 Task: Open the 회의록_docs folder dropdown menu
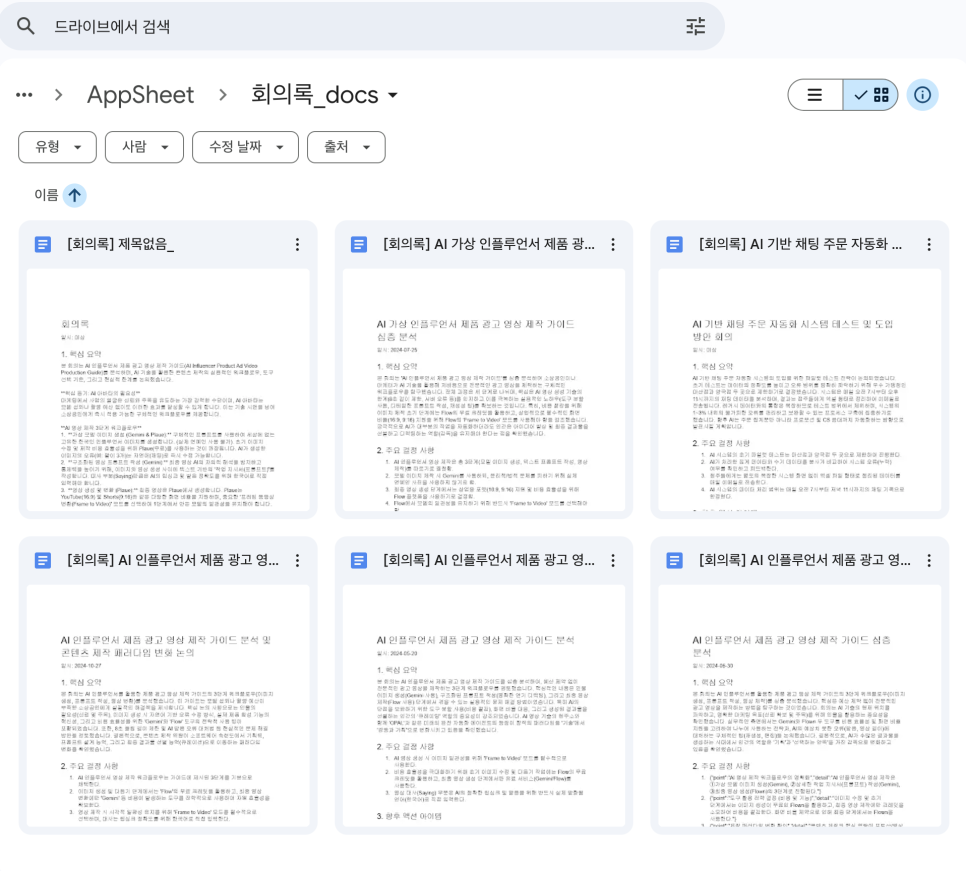click(324, 95)
